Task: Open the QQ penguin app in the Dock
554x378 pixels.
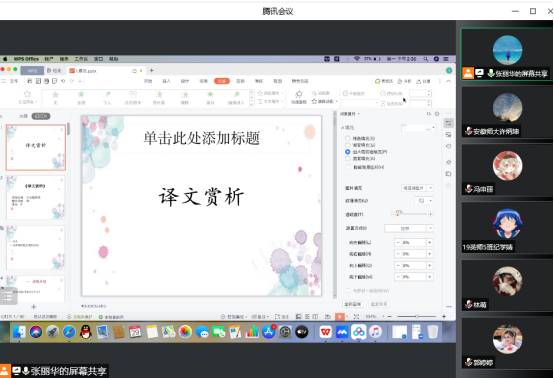Action: click(86, 332)
